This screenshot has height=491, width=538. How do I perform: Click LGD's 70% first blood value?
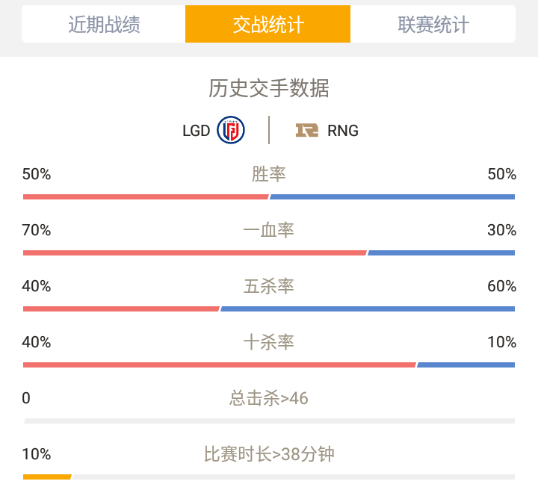(36, 230)
